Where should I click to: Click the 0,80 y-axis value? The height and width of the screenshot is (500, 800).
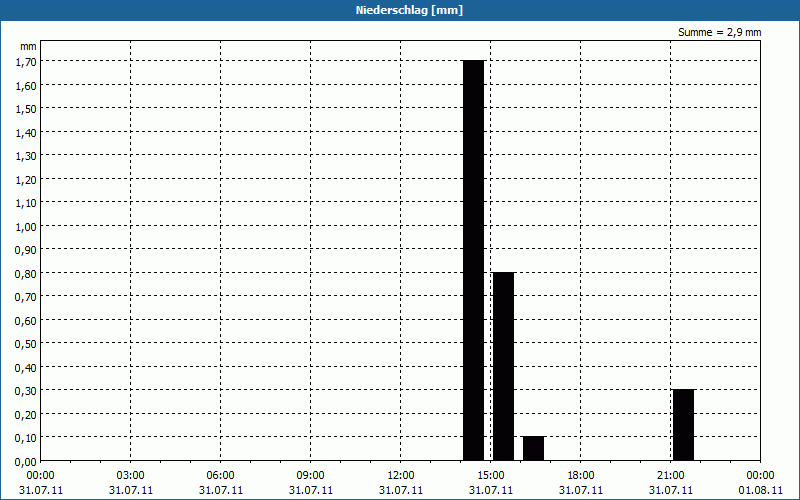[x=26, y=273]
